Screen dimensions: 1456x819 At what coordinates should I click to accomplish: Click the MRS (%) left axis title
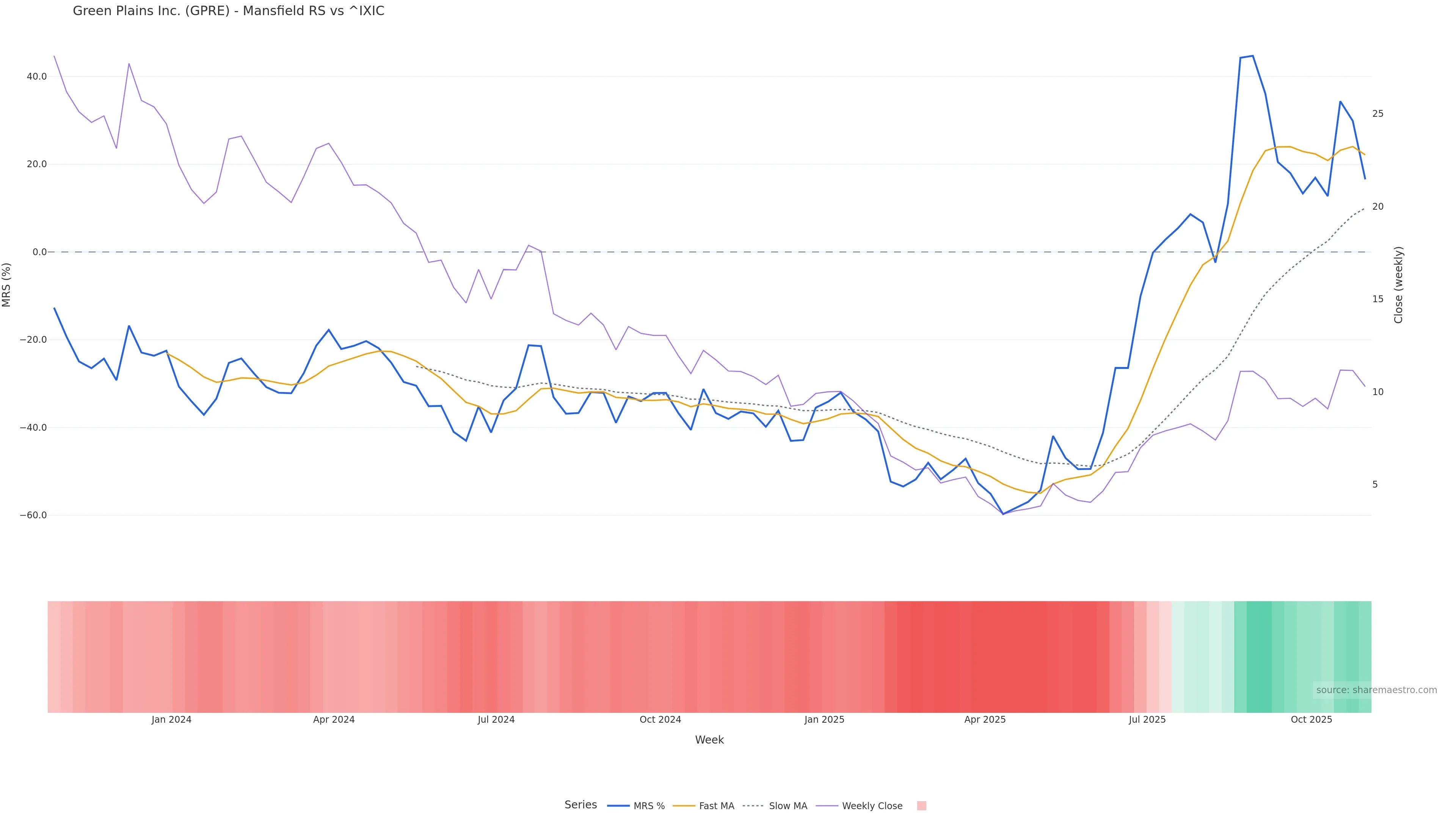[x=7, y=285]
